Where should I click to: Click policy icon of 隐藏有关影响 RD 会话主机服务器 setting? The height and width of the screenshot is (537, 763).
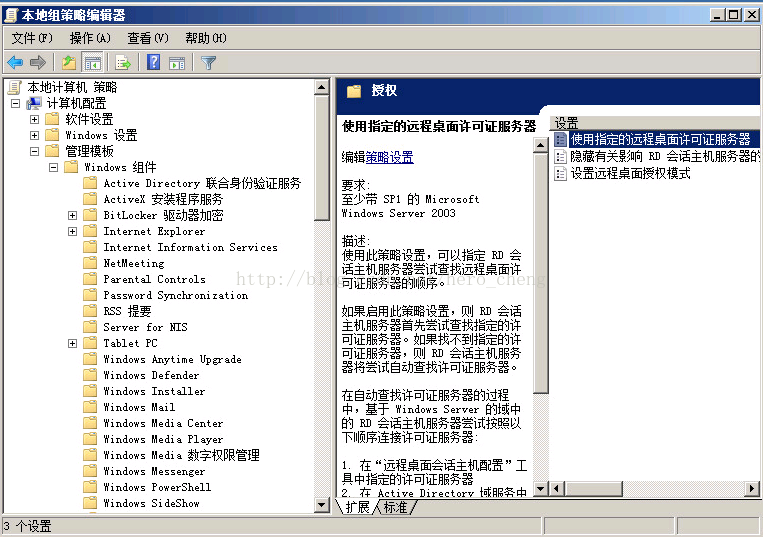tap(561, 157)
